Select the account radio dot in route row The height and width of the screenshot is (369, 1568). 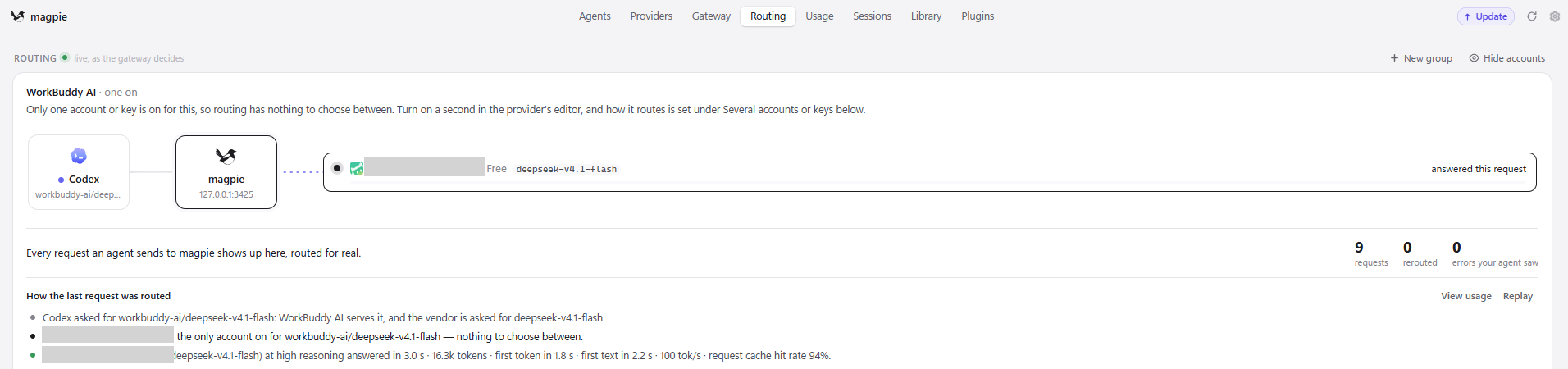pos(337,168)
